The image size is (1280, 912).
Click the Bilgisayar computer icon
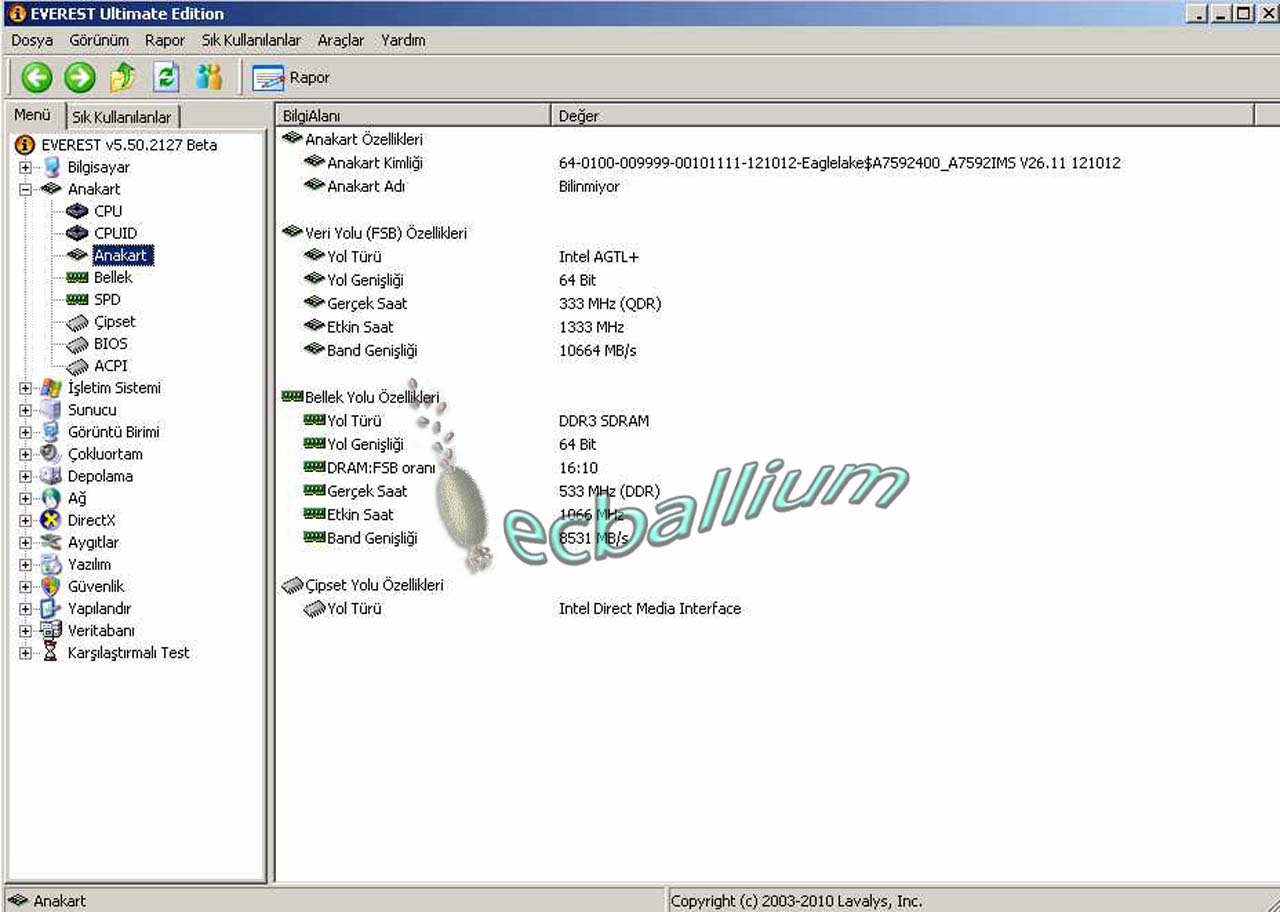[x=51, y=167]
